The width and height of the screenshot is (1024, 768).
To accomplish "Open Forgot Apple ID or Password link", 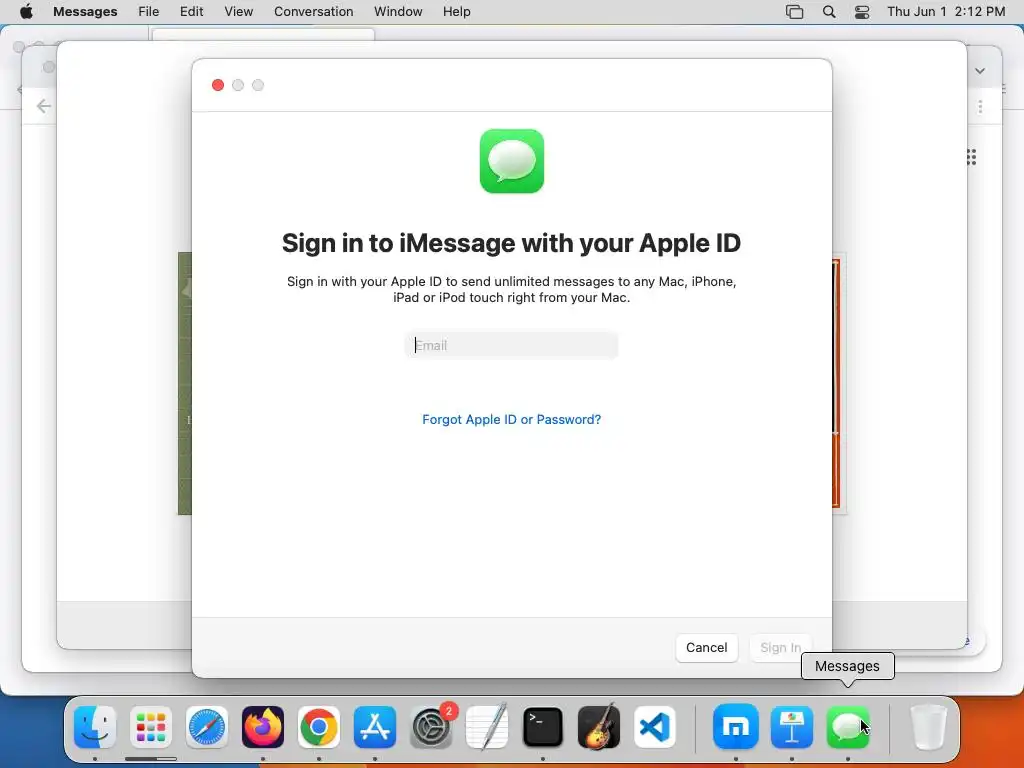I will pos(511,419).
